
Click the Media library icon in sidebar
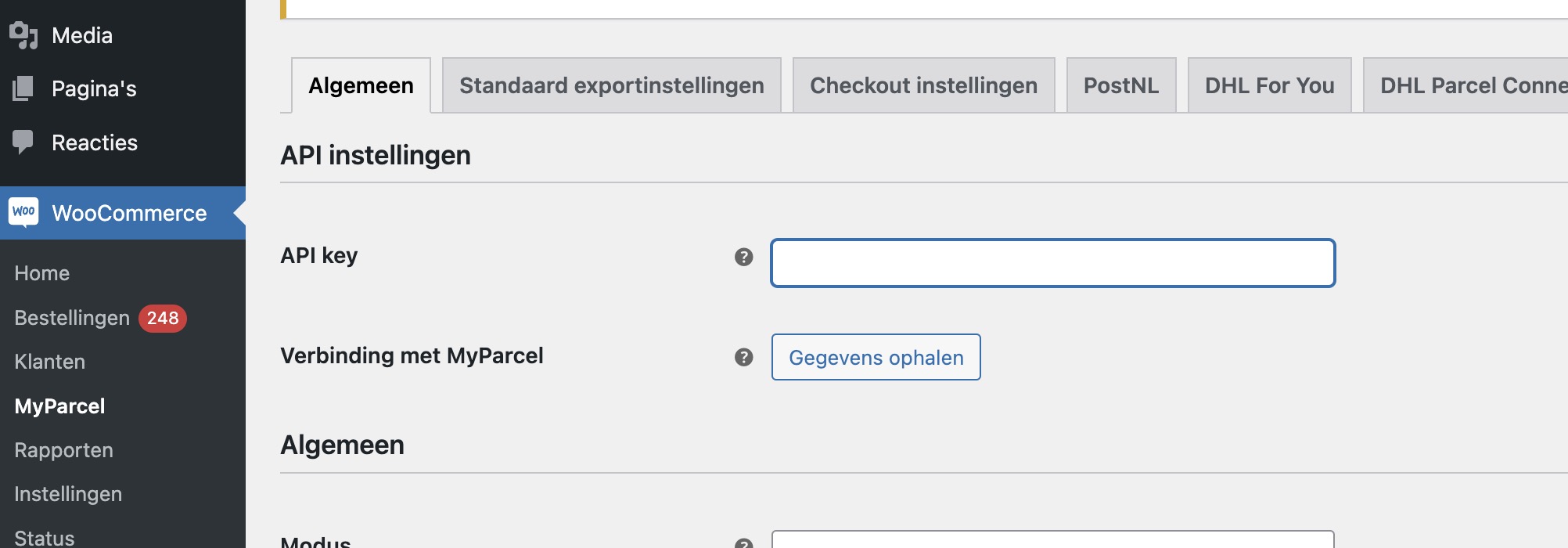click(x=23, y=34)
